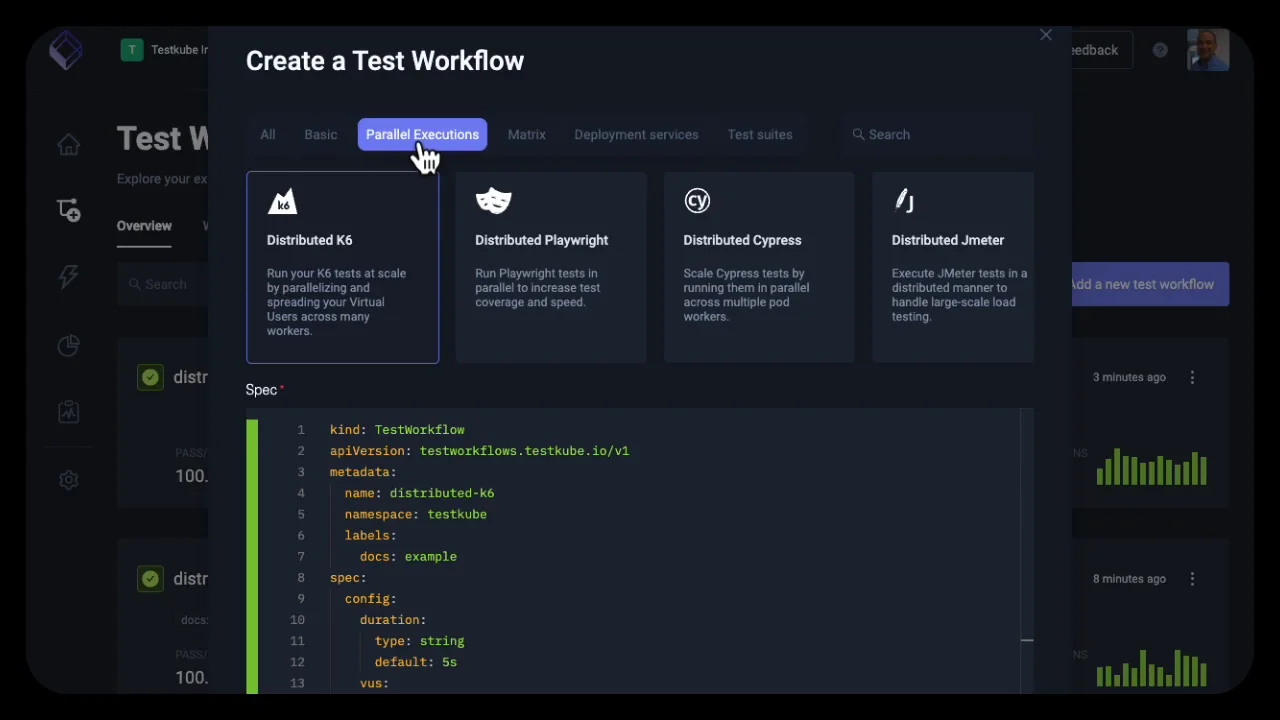Open the Insights pie chart sidebar icon
1280x720 pixels.
68,345
